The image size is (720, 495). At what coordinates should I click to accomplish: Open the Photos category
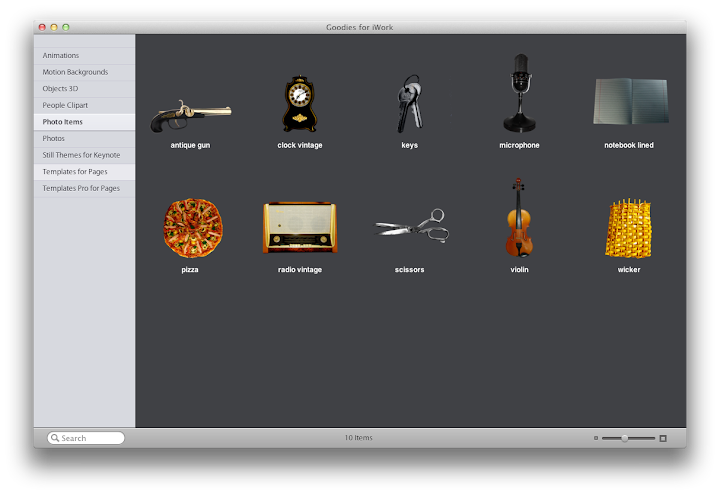pyautogui.click(x=84, y=138)
